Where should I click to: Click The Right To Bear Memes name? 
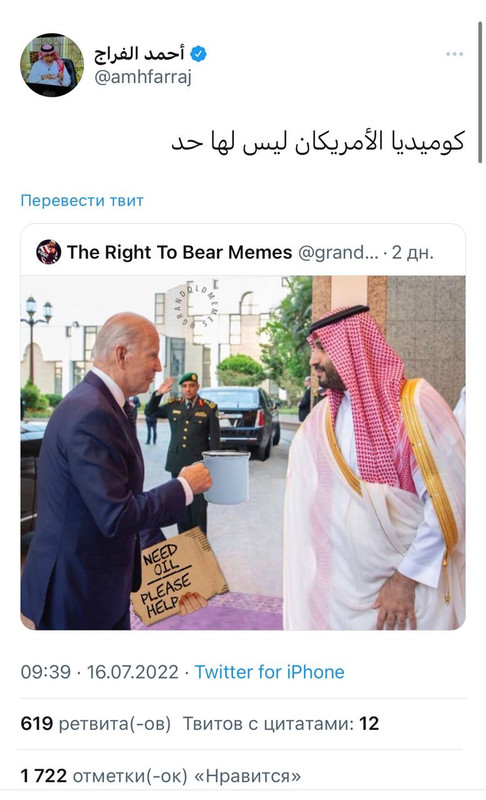click(180, 252)
